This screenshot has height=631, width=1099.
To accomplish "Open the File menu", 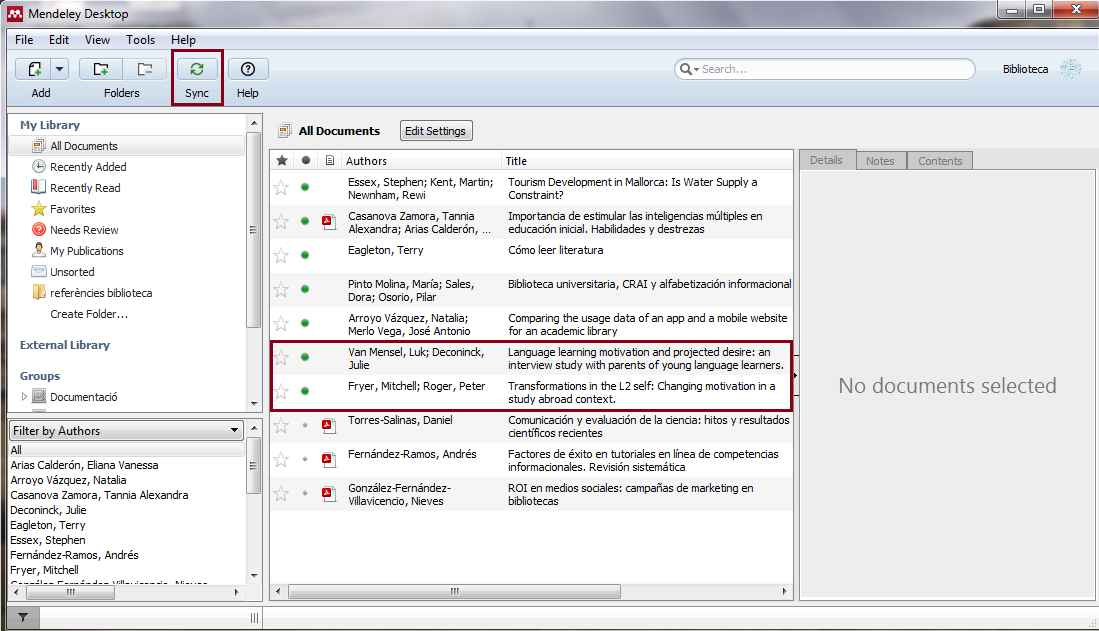I will pos(24,40).
